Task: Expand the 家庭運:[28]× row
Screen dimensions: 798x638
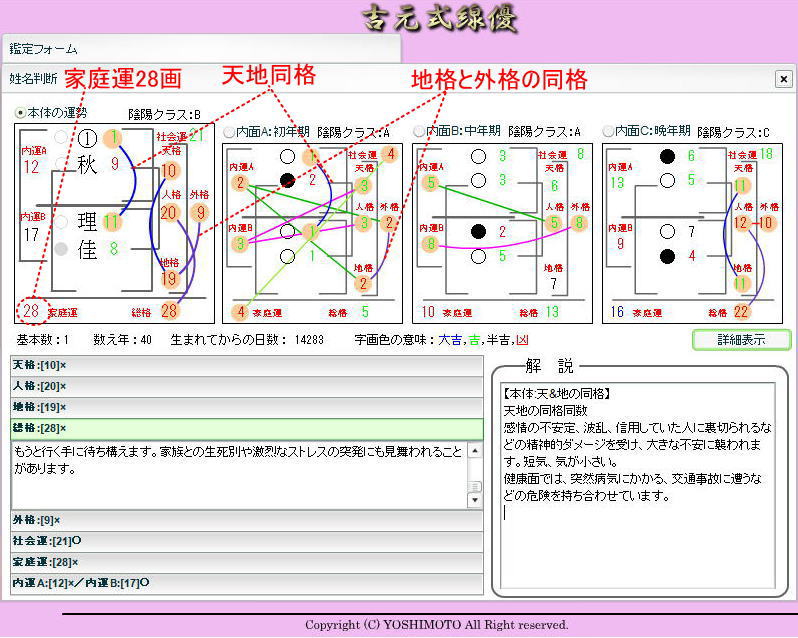Action: pyautogui.click(x=247, y=562)
